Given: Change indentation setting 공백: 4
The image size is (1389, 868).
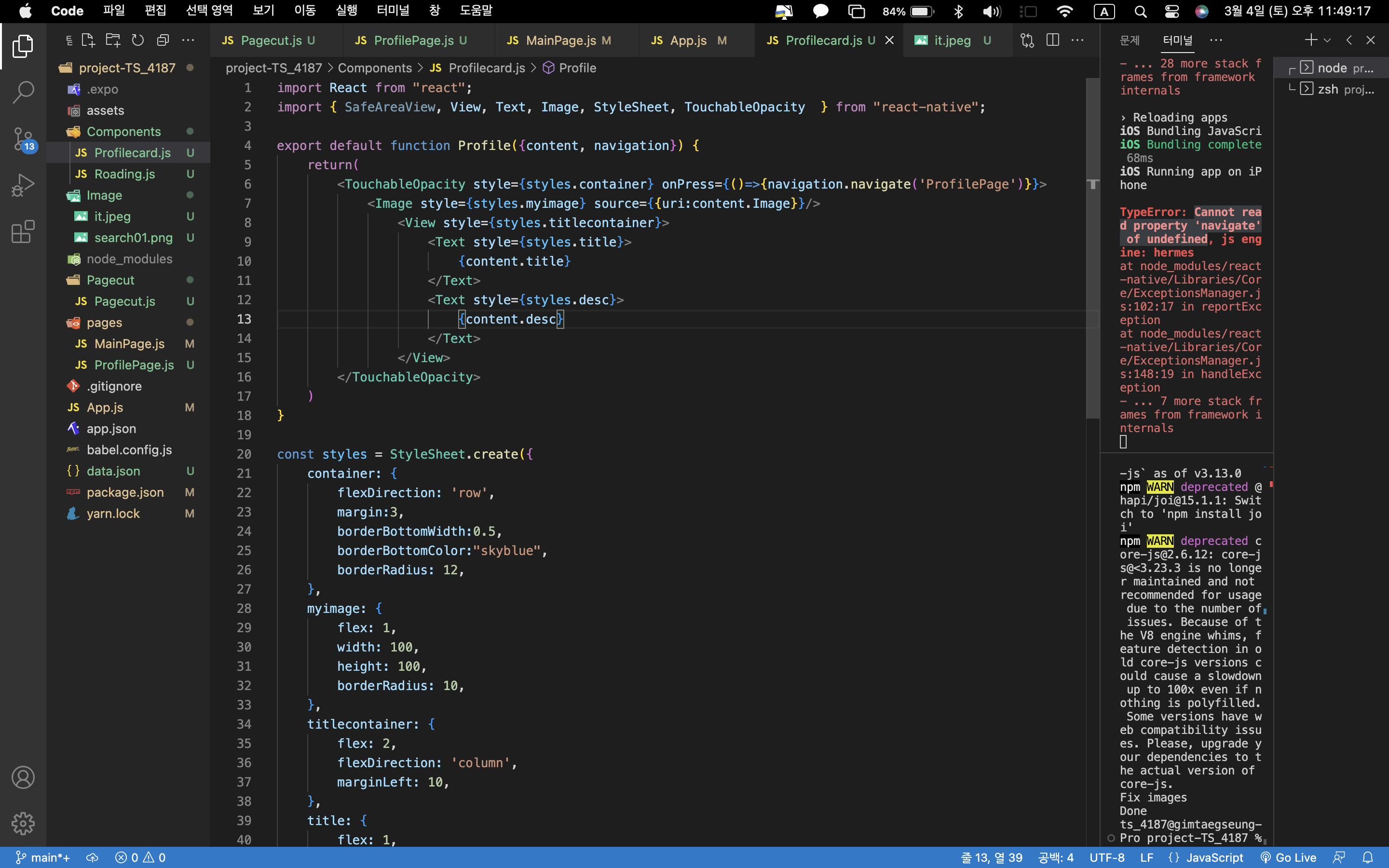Looking at the screenshot, I should coord(1056,858).
